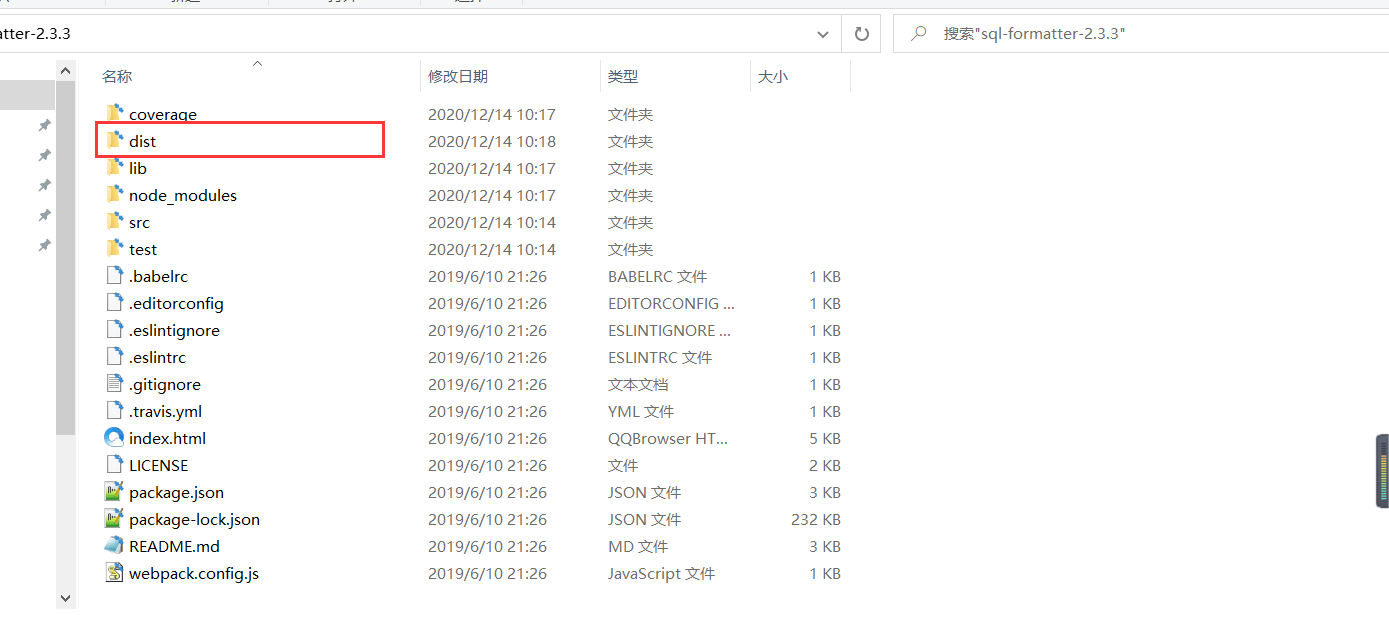Sort files by 名称 column

click(117, 76)
